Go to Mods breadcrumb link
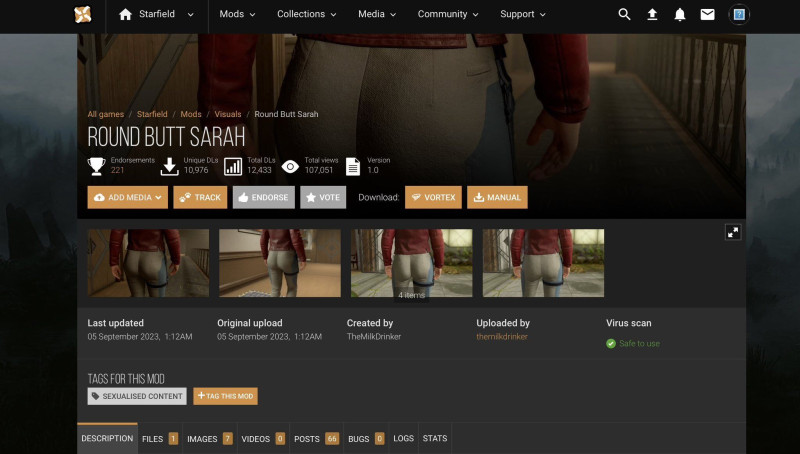The width and height of the screenshot is (800, 454). pyautogui.click(x=191, y=114)
